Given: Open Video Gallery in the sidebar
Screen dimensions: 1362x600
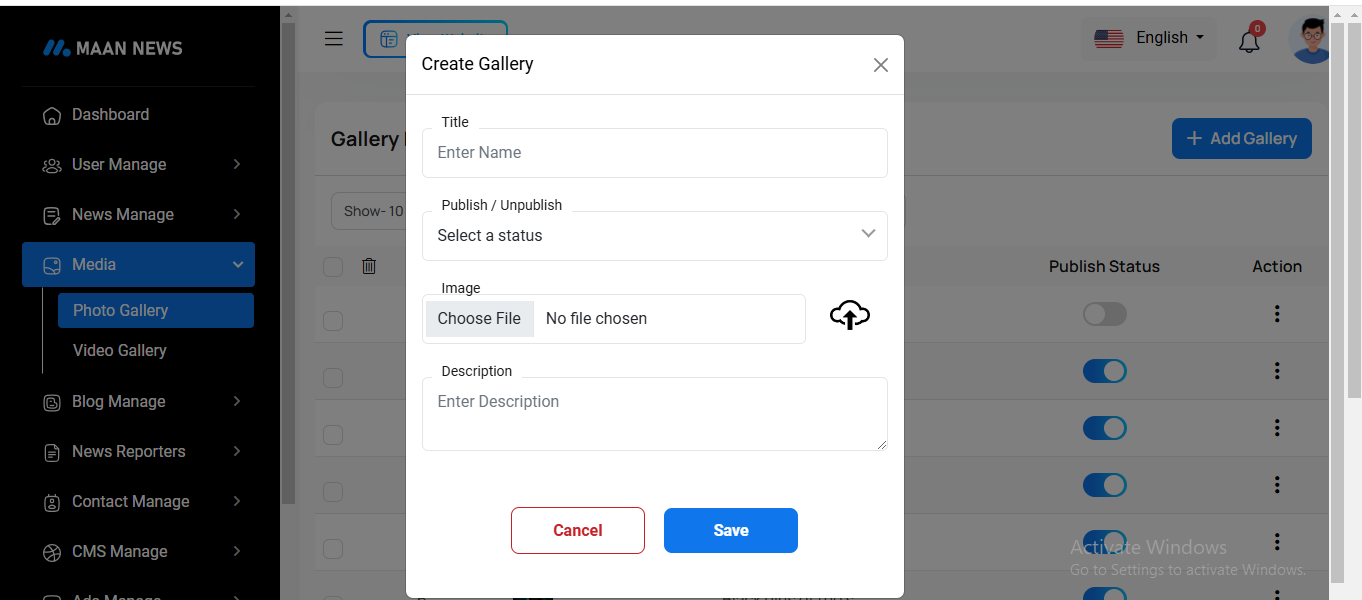Looking at the screenshot, I should point(119,351).
